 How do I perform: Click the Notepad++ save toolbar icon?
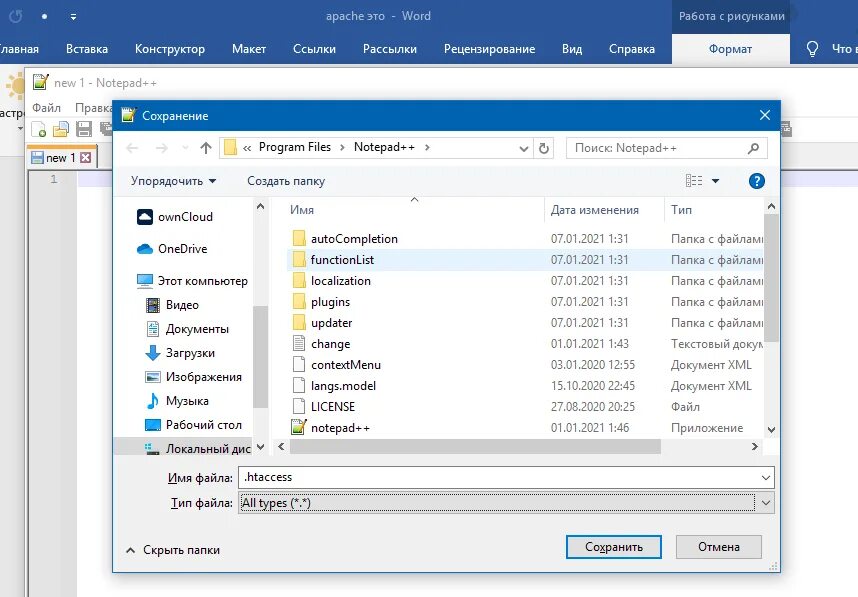(84, 129)
